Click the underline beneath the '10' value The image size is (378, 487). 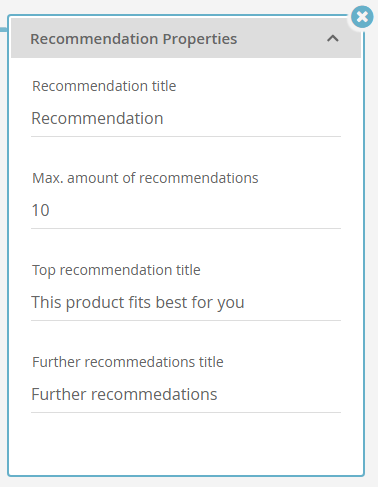(186, 229)
